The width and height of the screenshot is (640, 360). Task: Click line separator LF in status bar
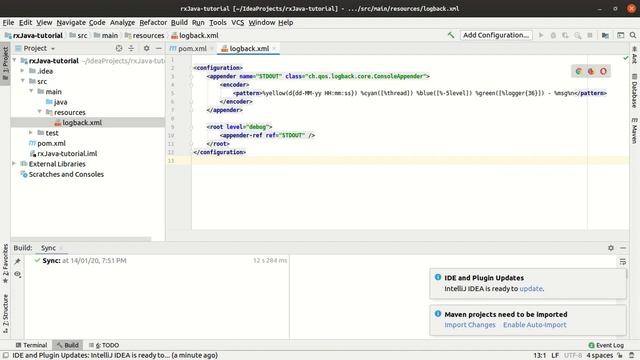click(555, 356)
